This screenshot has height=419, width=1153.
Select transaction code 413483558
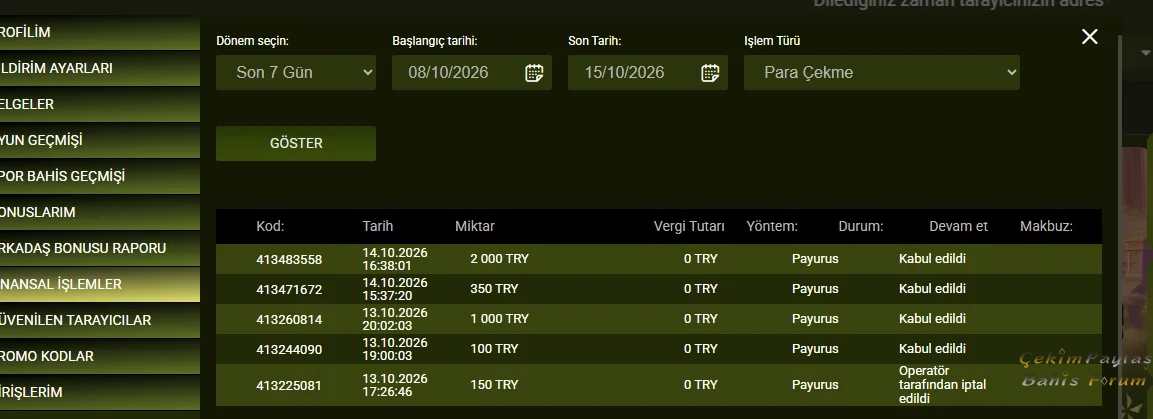(x=289, y=259)
